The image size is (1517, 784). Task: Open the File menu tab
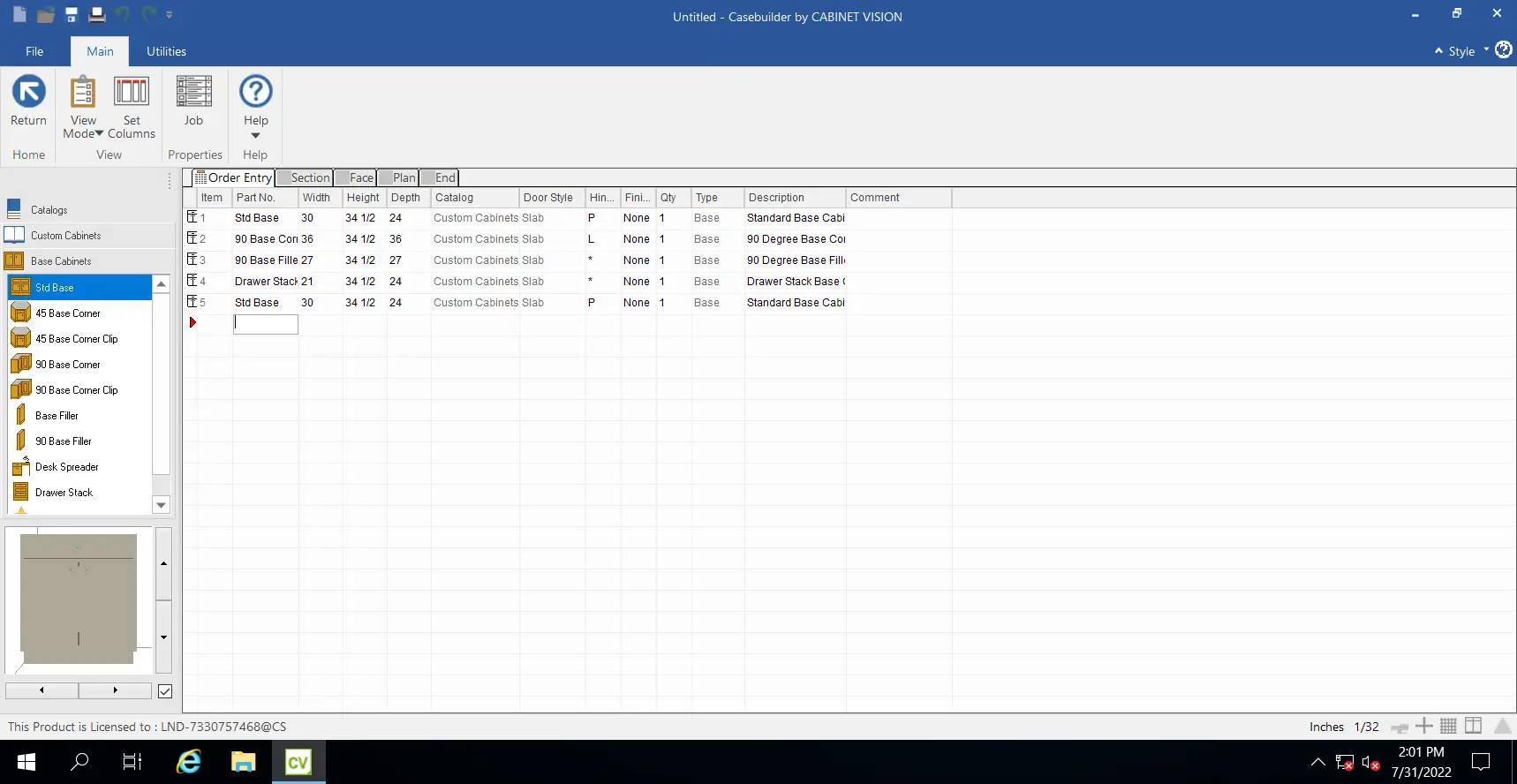point(34,51)
